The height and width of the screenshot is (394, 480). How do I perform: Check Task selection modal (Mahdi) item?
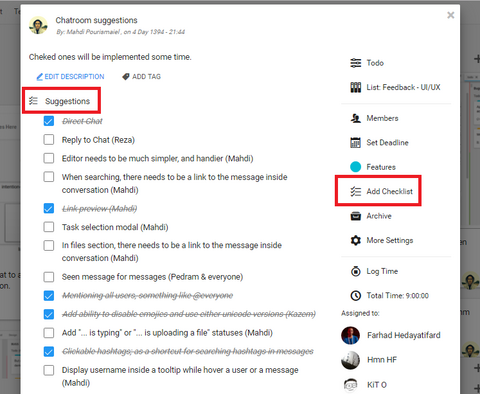49,227
